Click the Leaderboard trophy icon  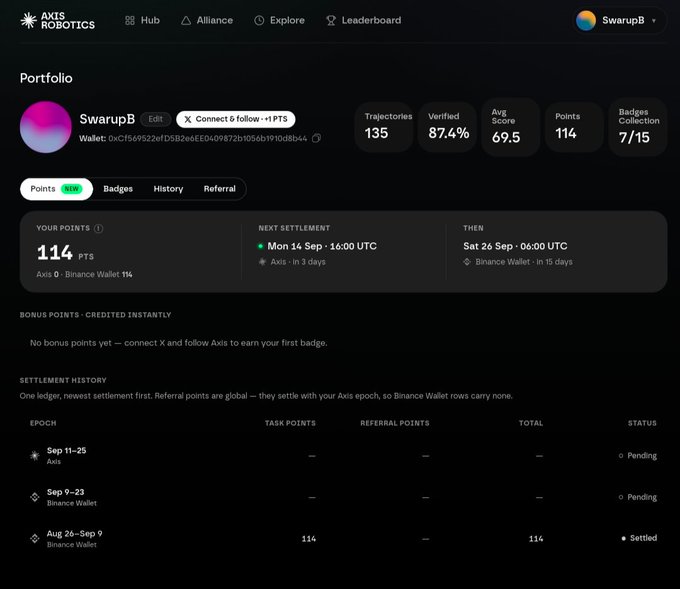pyautogui.click(x=331, y=20)
